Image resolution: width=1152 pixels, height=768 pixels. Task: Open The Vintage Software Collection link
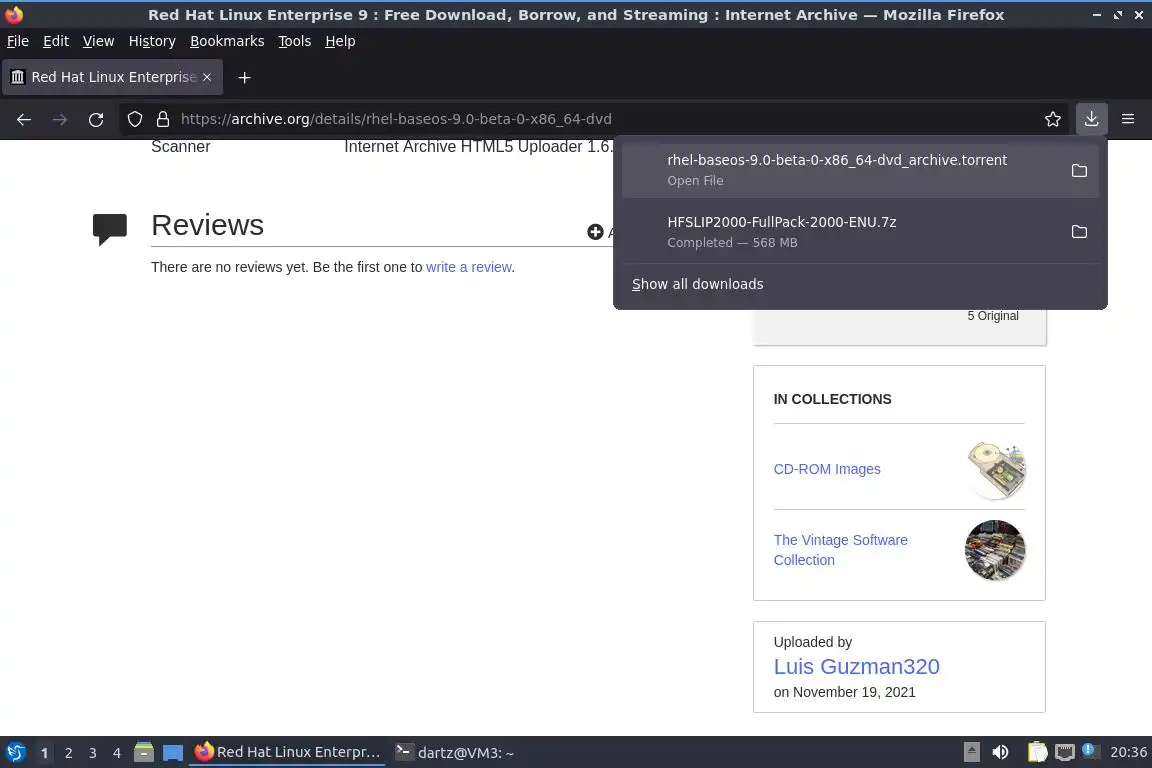tap(840, 550)
